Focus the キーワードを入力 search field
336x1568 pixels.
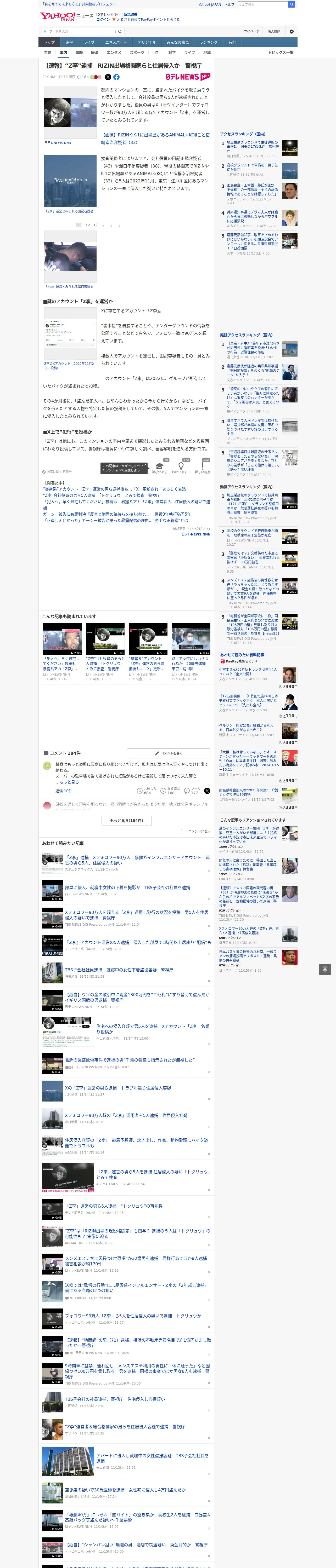click(79, 32)
